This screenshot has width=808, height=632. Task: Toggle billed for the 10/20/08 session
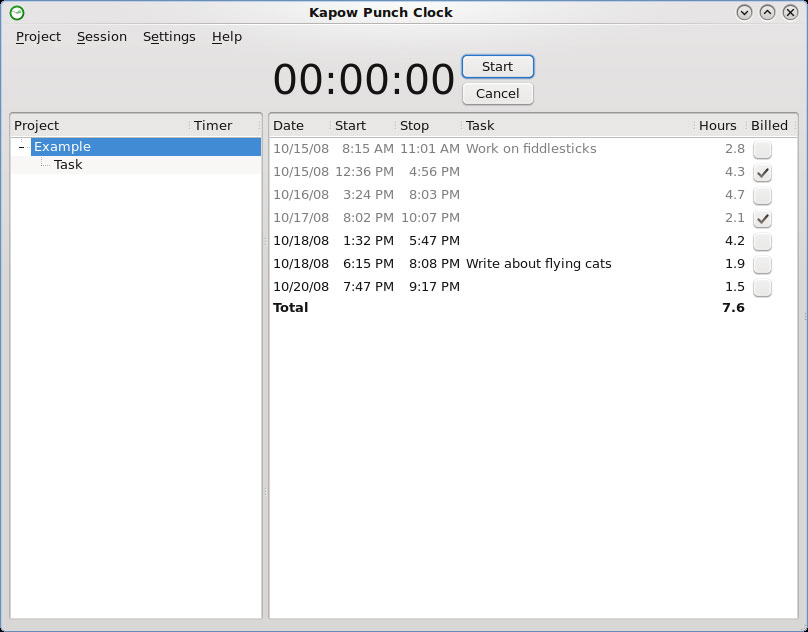pos(762,287)
